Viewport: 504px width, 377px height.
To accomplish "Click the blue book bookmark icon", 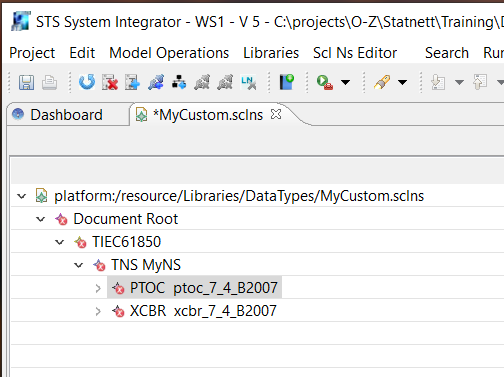I will (x=287, y=82).
